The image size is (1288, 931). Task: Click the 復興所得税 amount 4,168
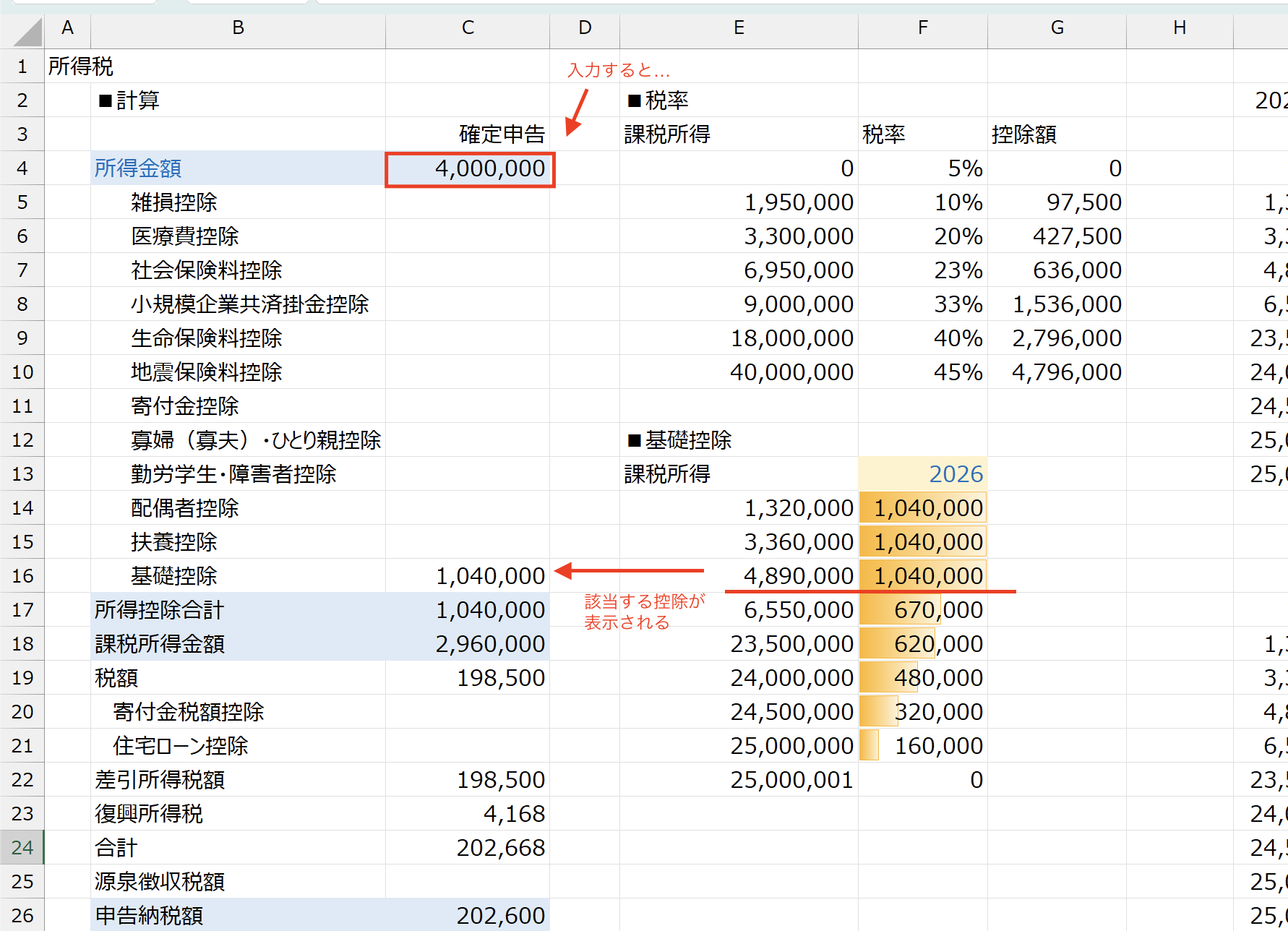(x=468, y=814)
